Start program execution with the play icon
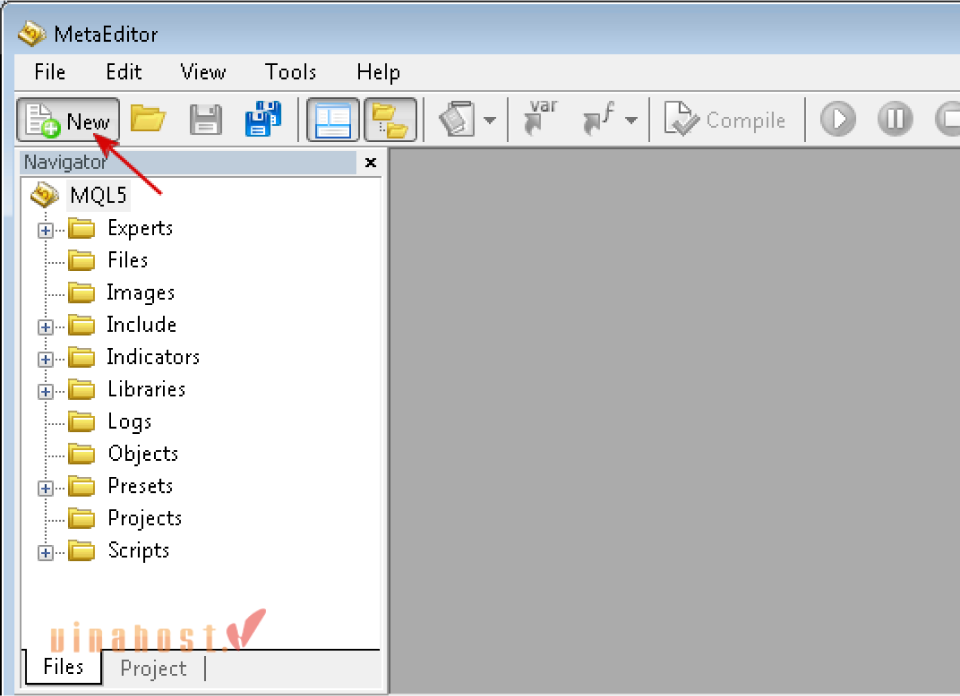Viewport: 960px width, 696px height. [837, 118]
